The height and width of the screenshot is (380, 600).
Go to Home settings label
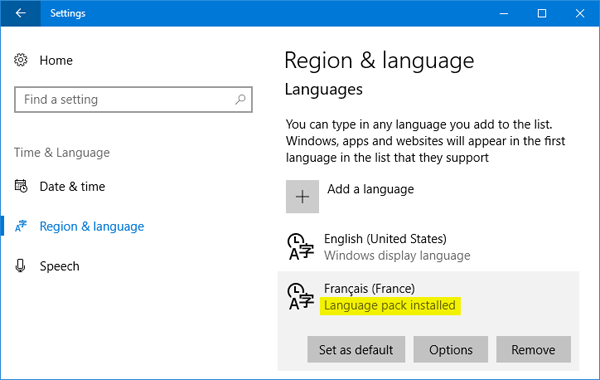point(56,60)
